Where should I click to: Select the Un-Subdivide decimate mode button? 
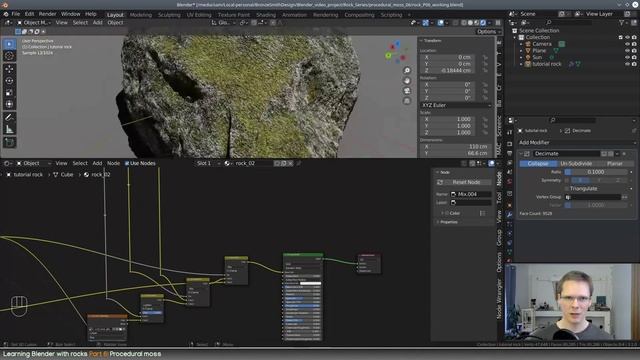click(576, 163)
